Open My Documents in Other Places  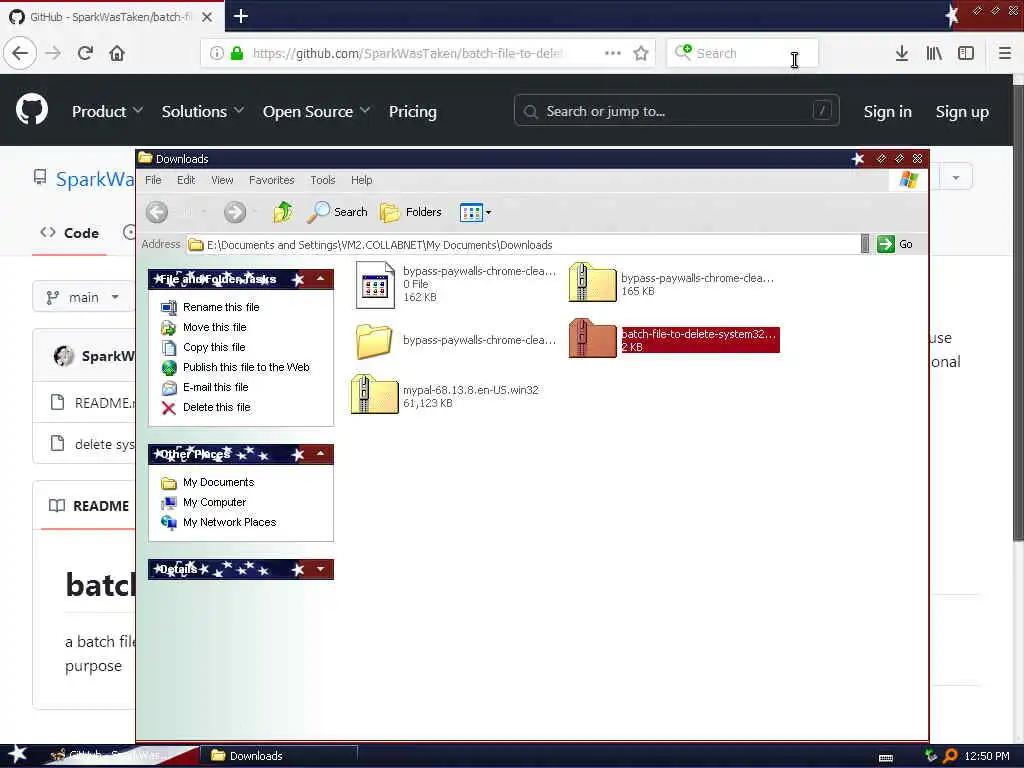point(218,483)
